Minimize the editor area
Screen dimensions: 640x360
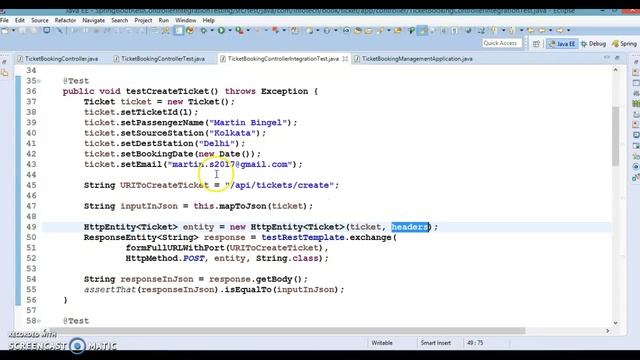(607, 58)
